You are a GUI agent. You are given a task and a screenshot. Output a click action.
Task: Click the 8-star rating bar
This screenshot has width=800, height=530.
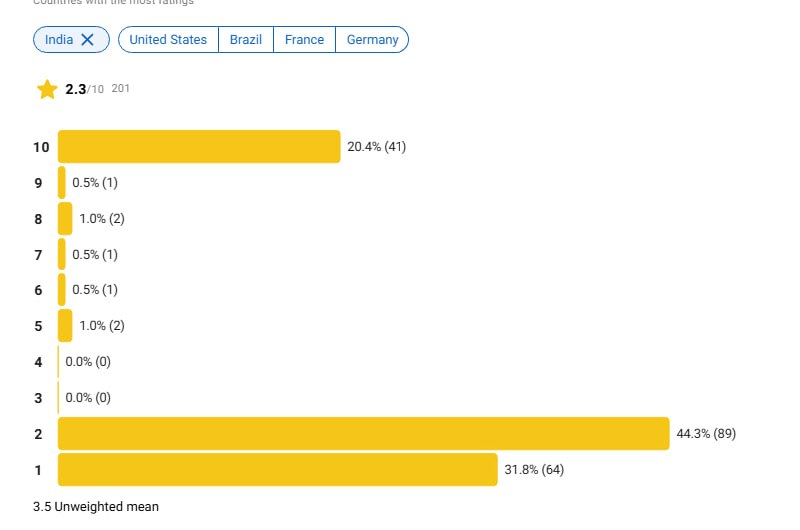pyautogui.click(x=65, y=218)
